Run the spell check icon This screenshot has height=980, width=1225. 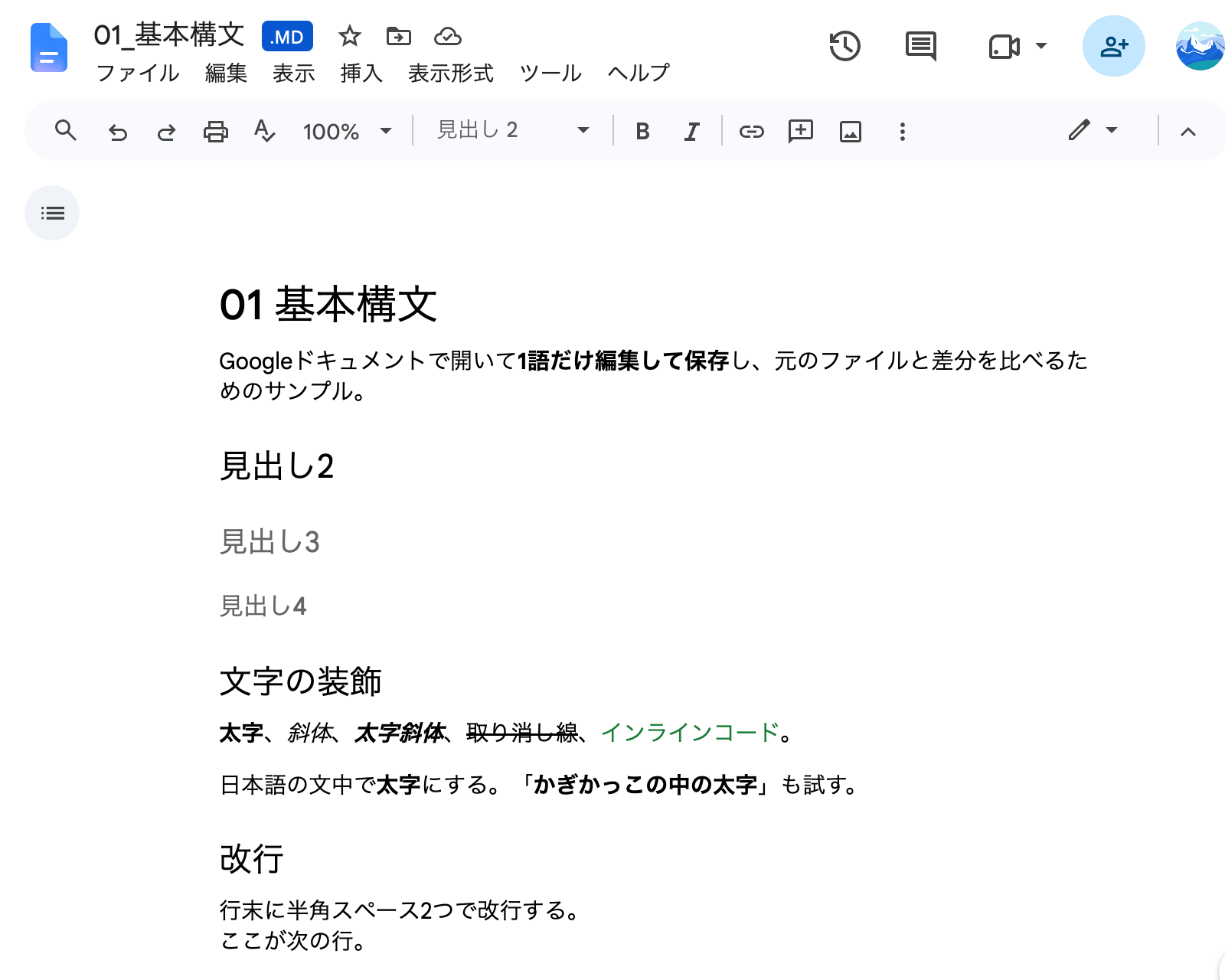click(x=264, y=131)
